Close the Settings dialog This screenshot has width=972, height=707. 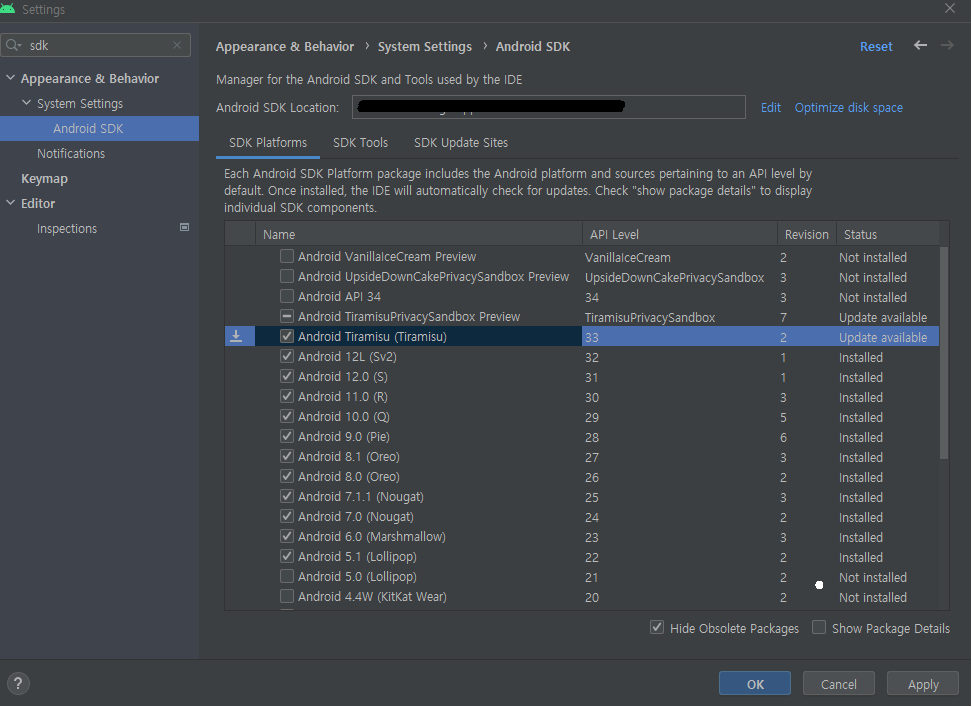click(x=950, y=9)
